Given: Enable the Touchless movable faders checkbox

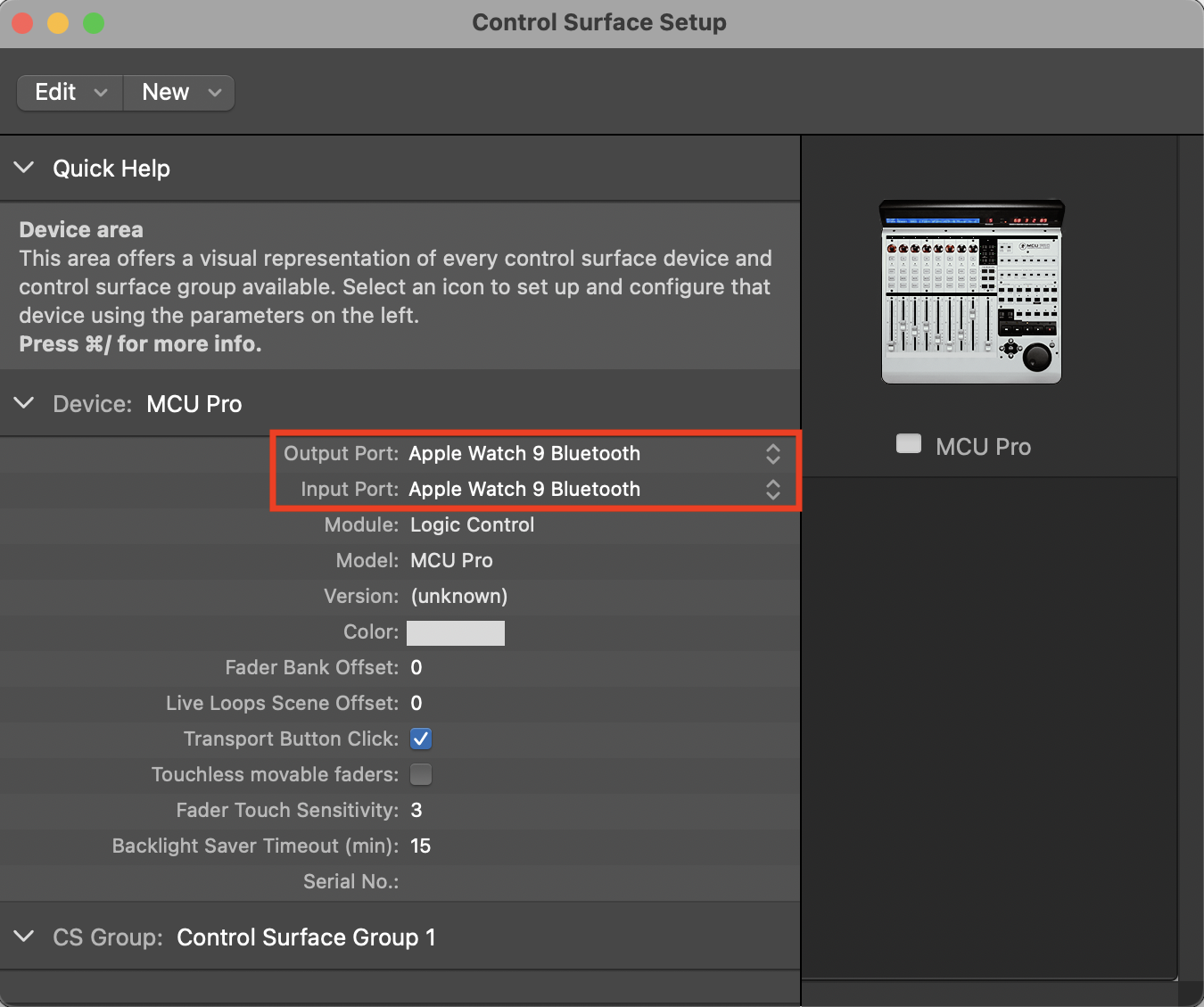Looking at the screenshot, I should [421, 774].
